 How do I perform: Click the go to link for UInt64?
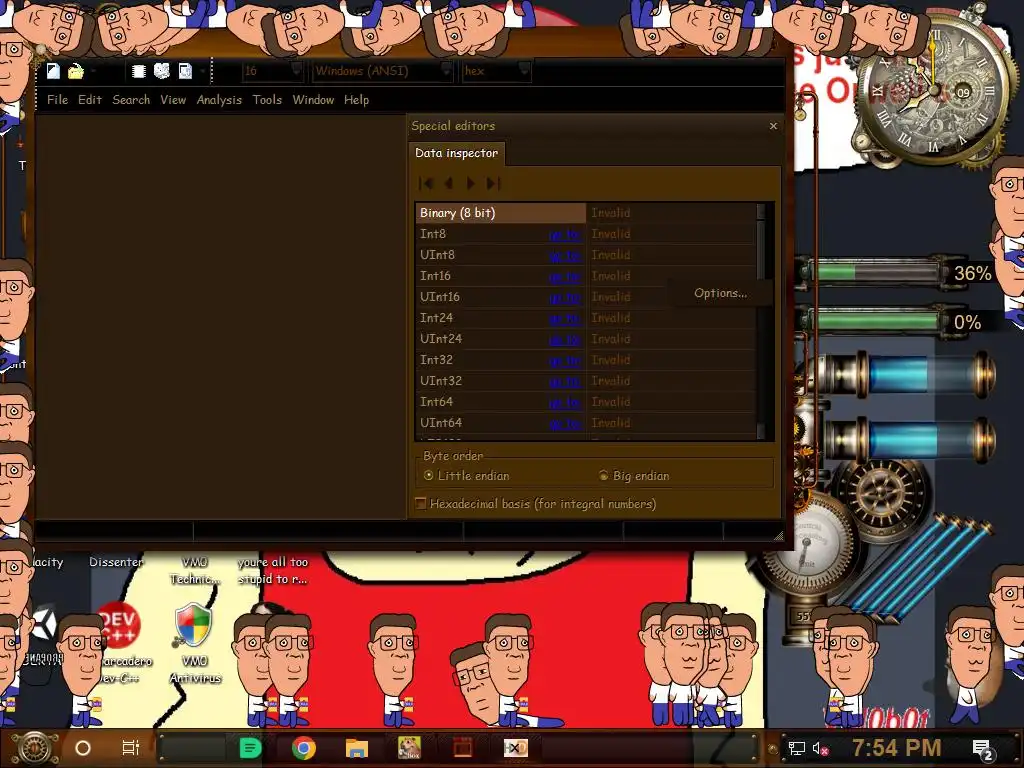tap(565, 423)
